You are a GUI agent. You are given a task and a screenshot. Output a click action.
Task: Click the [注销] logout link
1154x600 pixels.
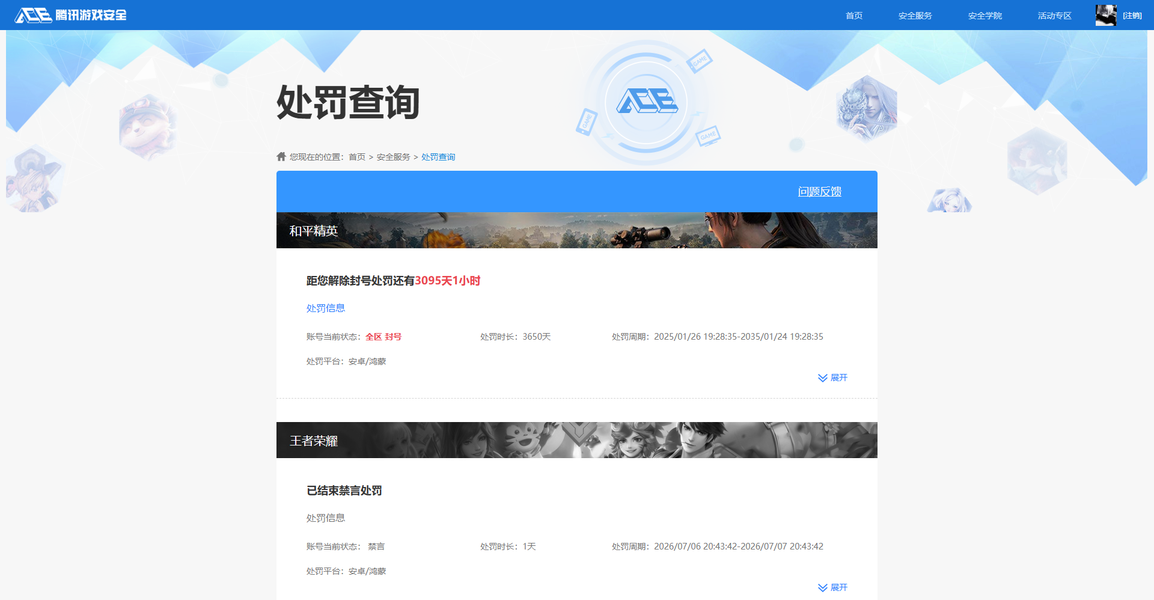pyautogui.click(x=1132, y=15)
